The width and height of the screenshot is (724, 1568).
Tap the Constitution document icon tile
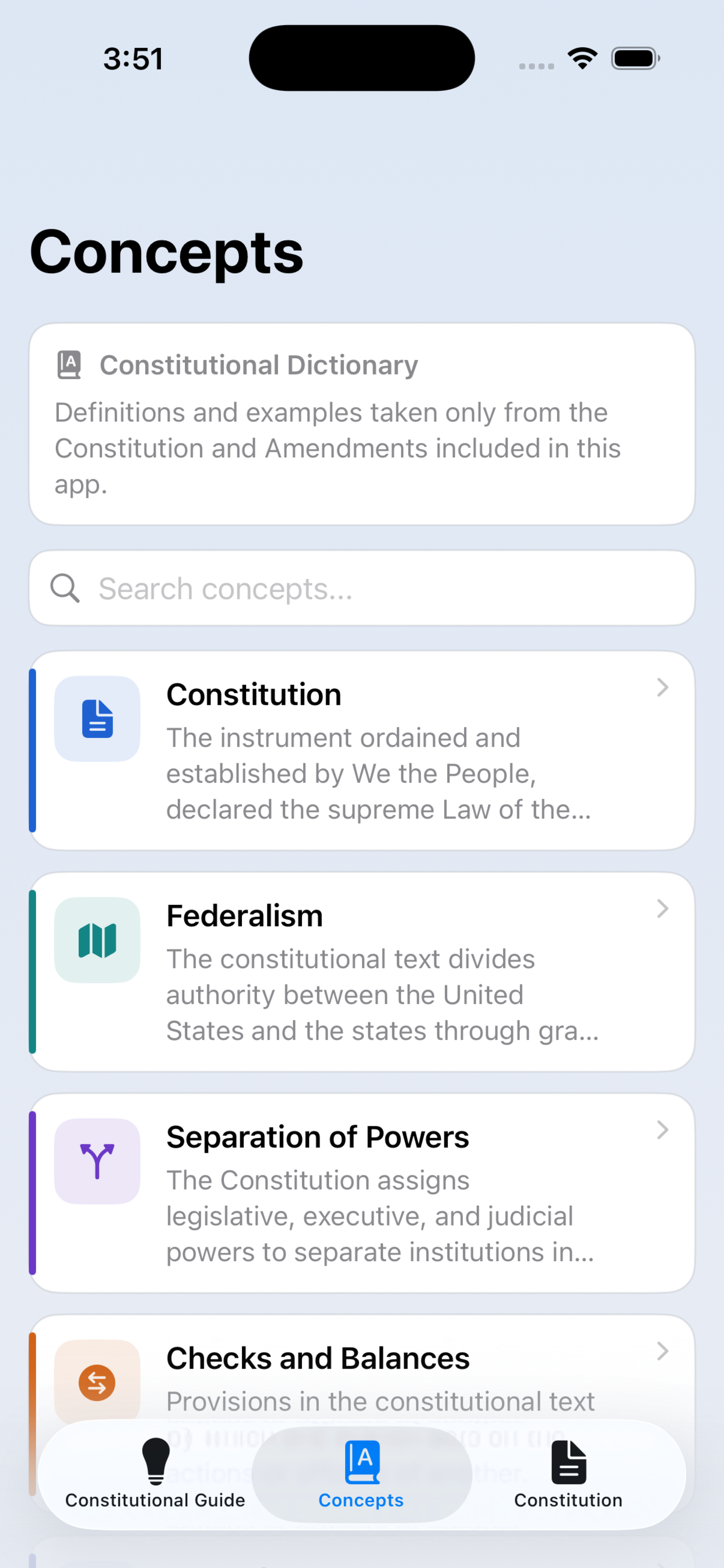tap(97, 719)
